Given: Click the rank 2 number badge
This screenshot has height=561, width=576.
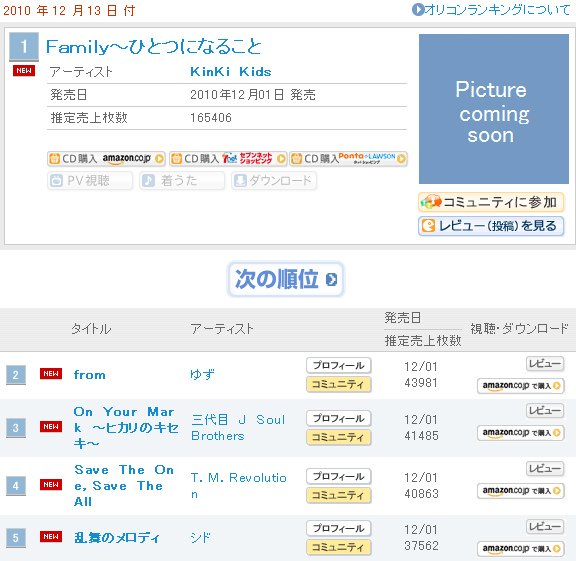Looking at the screenshot, I should [x=16, y=375].
